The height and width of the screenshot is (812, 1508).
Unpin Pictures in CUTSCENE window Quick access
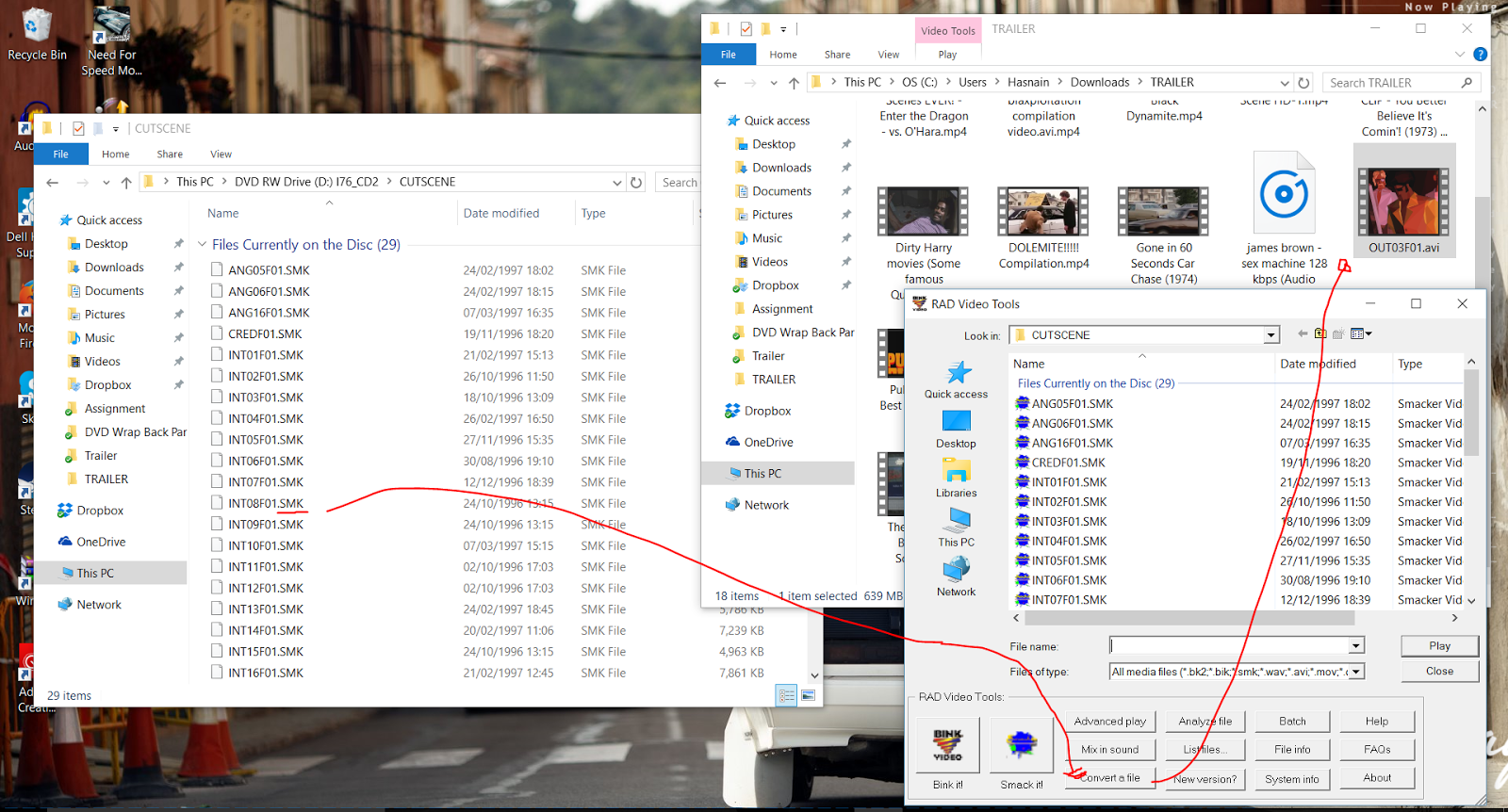coord(178,315)
